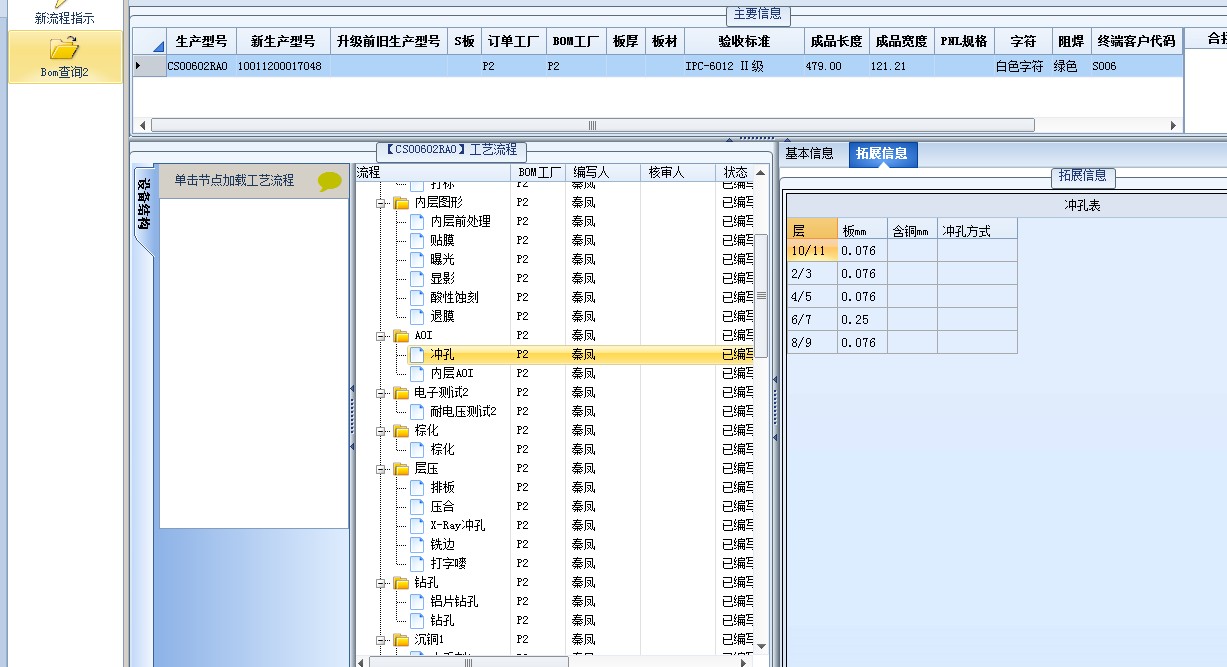The height and width of the screenshot is (667, 1227).
Task: Collapse the 棕化 tree node
Action: [x=381, y=430]
